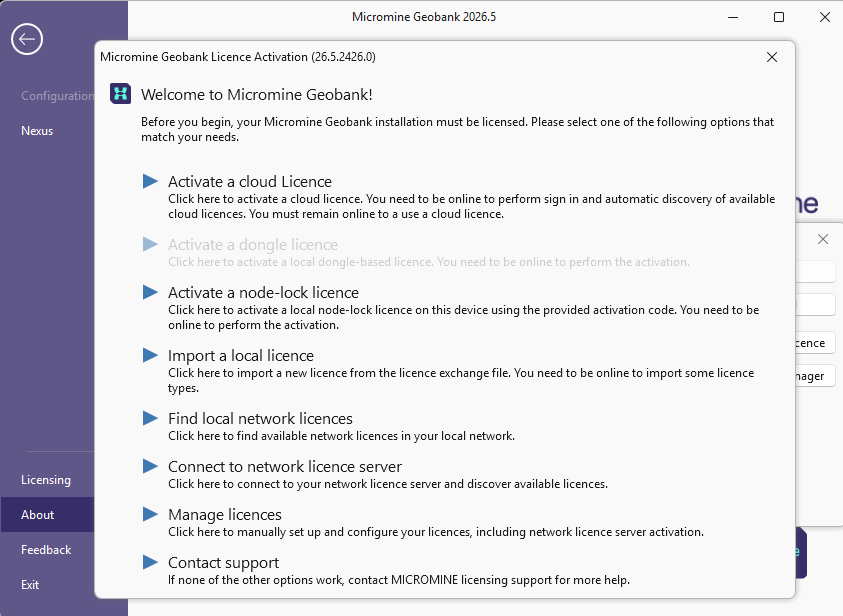Click the 'Welcome to Micromine Geobank!' heading
Image resolution: width=843 pixels, height=616 pixels.
pos(256,95)
